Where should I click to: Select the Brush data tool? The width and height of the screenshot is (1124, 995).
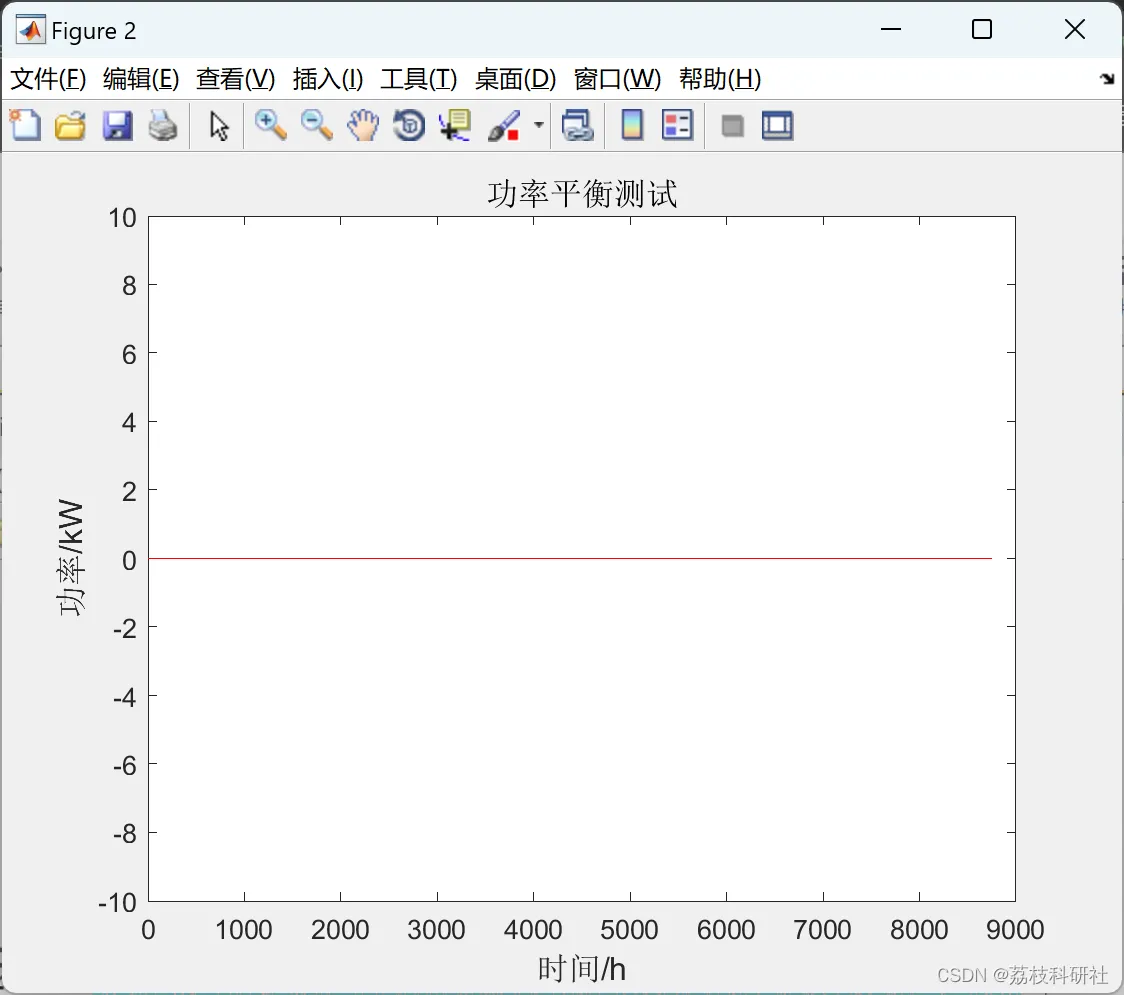click(504, 125)
